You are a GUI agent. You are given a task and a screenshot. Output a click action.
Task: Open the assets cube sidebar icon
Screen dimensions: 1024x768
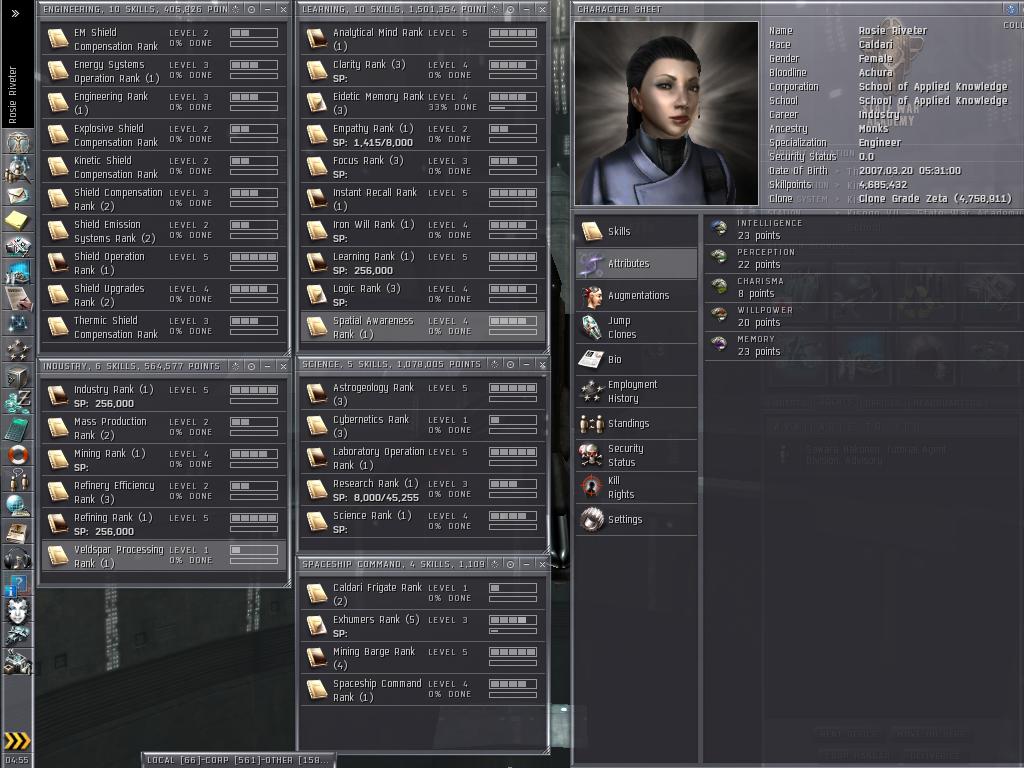18,376
